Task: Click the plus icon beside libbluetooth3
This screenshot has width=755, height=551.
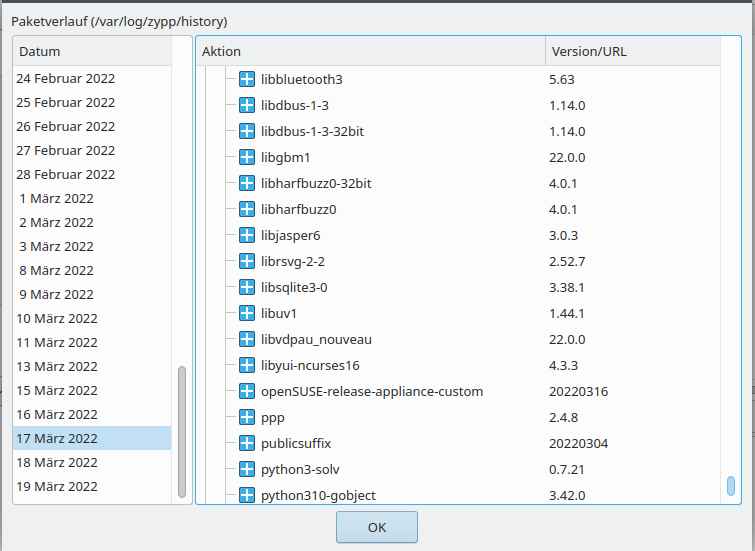Action: coord(247,79)
